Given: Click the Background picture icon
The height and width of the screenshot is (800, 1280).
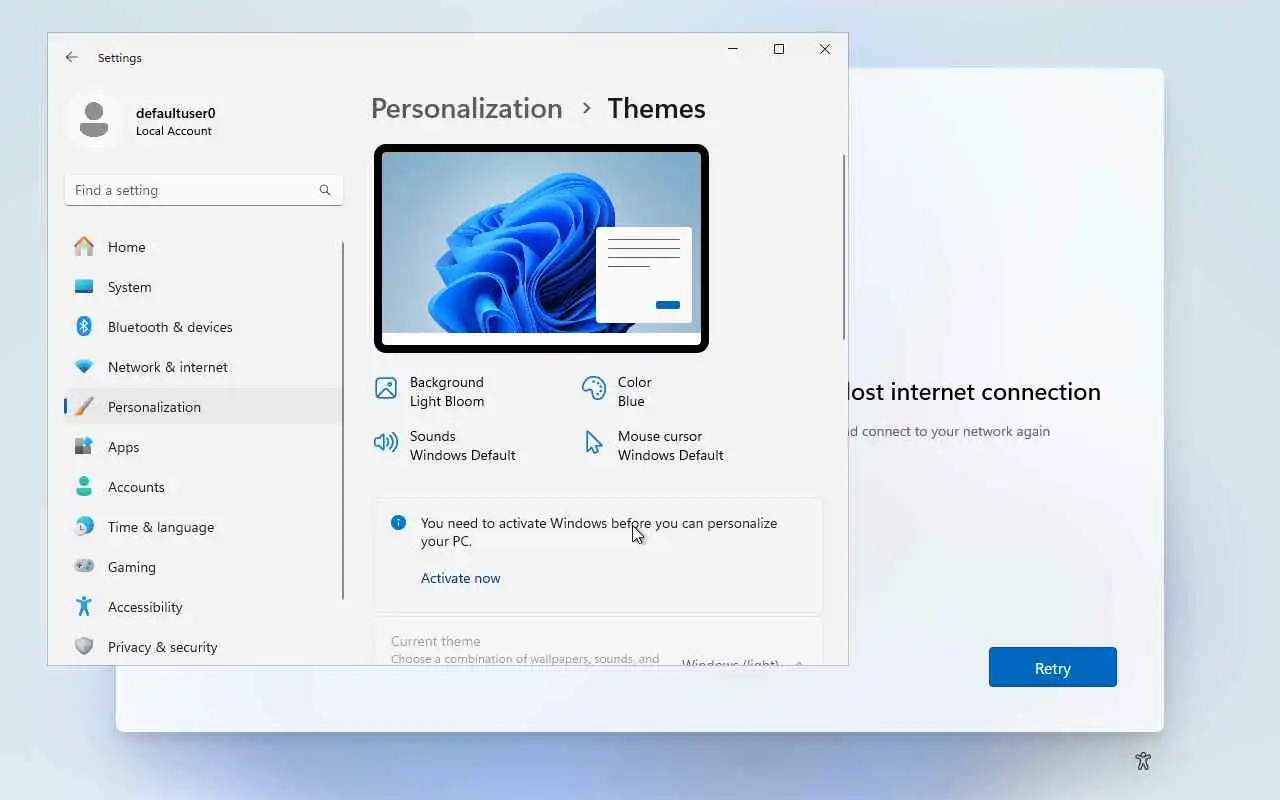Looking at the screenshot, I should pos(386,388).
